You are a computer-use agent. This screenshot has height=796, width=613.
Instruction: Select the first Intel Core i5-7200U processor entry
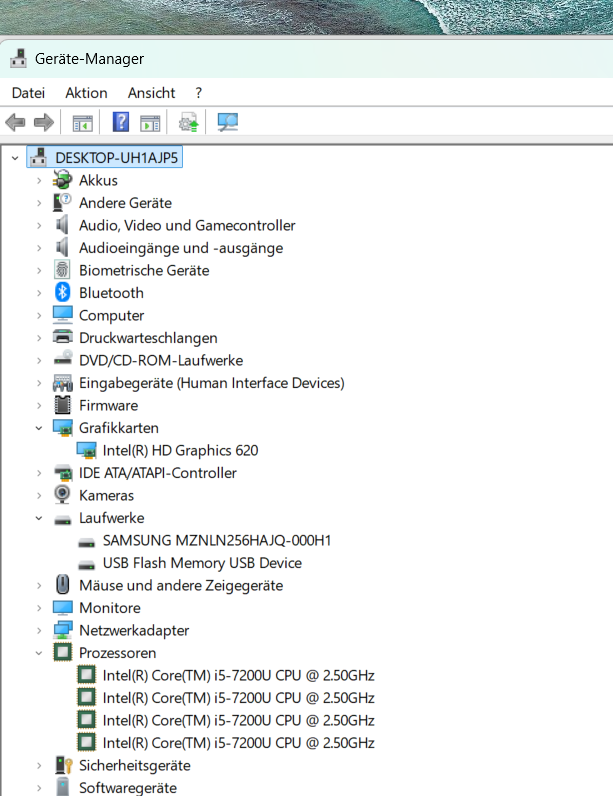coord(239,675)
